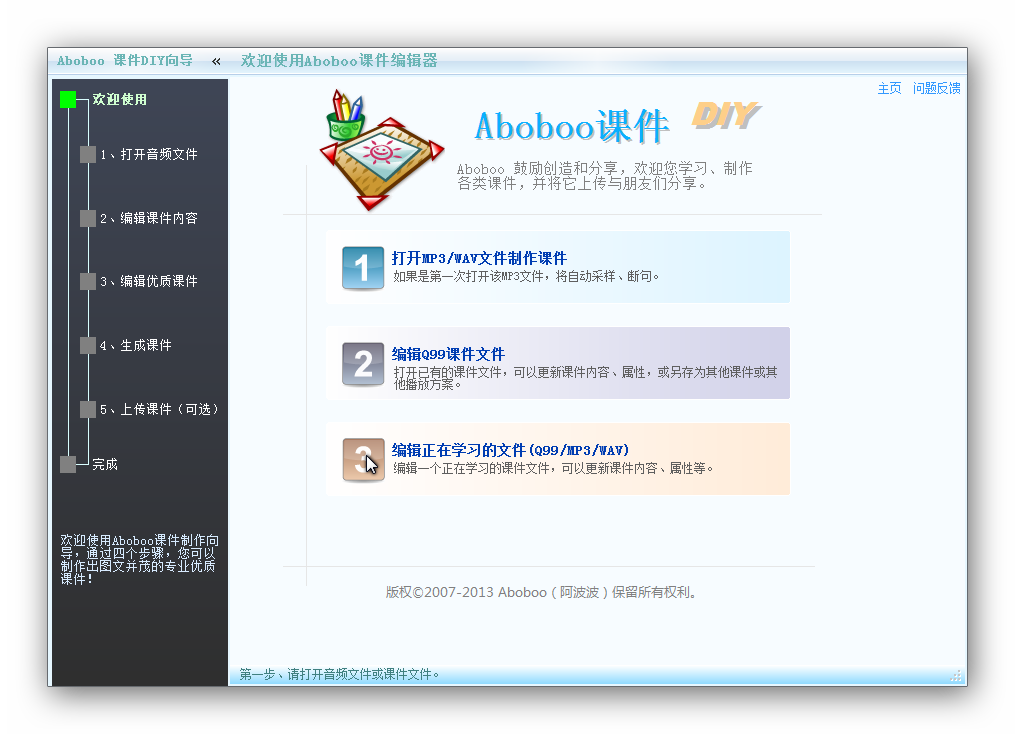This screenshot has width=1015, height=734.
Task: Open 打开MP3/WAV文件制作课件 link
Action: point(479,258)
